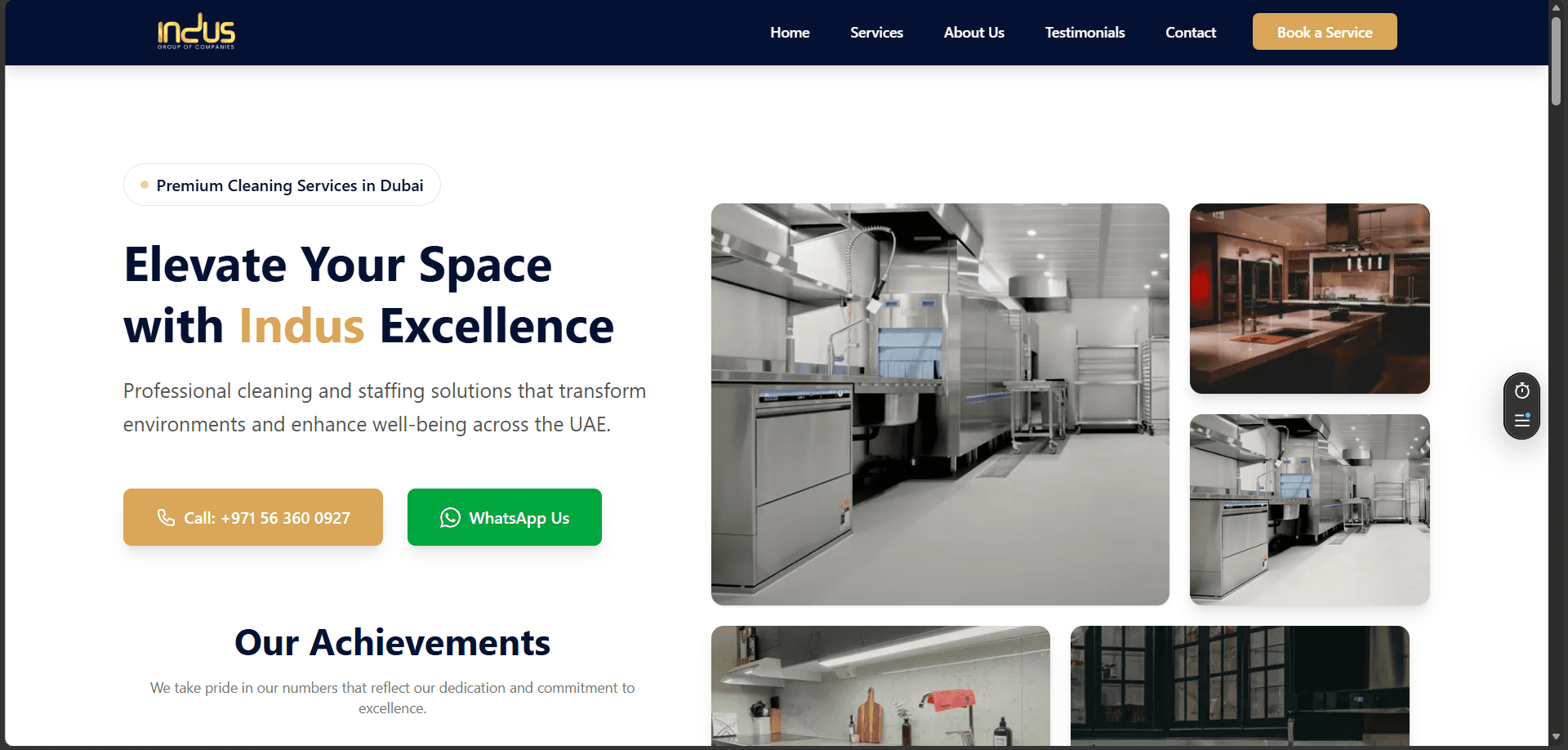1568x750 pixels.
Task: Click text We take pride in our numbers
Action: 393,698
